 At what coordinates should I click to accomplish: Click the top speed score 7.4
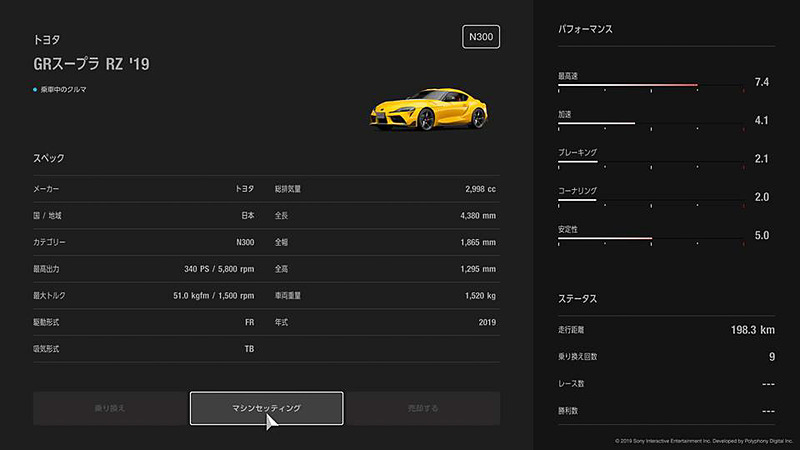click(762, 82)
